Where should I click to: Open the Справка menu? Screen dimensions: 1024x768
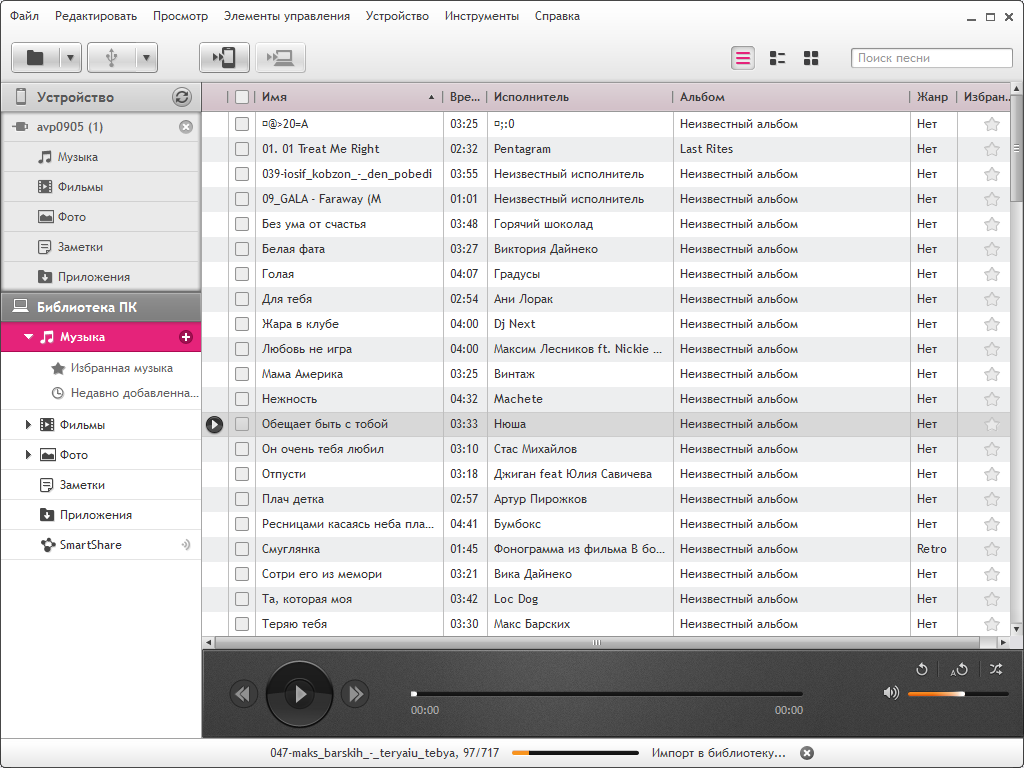tap(557, 16)
